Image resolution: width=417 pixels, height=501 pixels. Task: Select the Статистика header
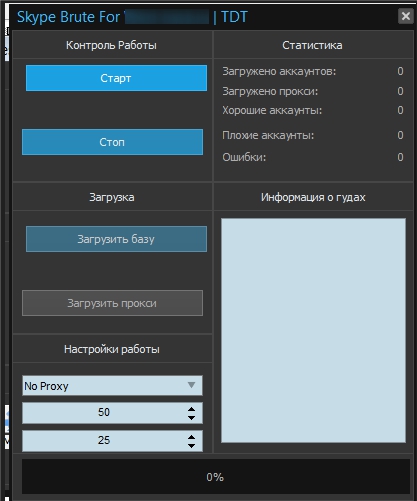312,45
